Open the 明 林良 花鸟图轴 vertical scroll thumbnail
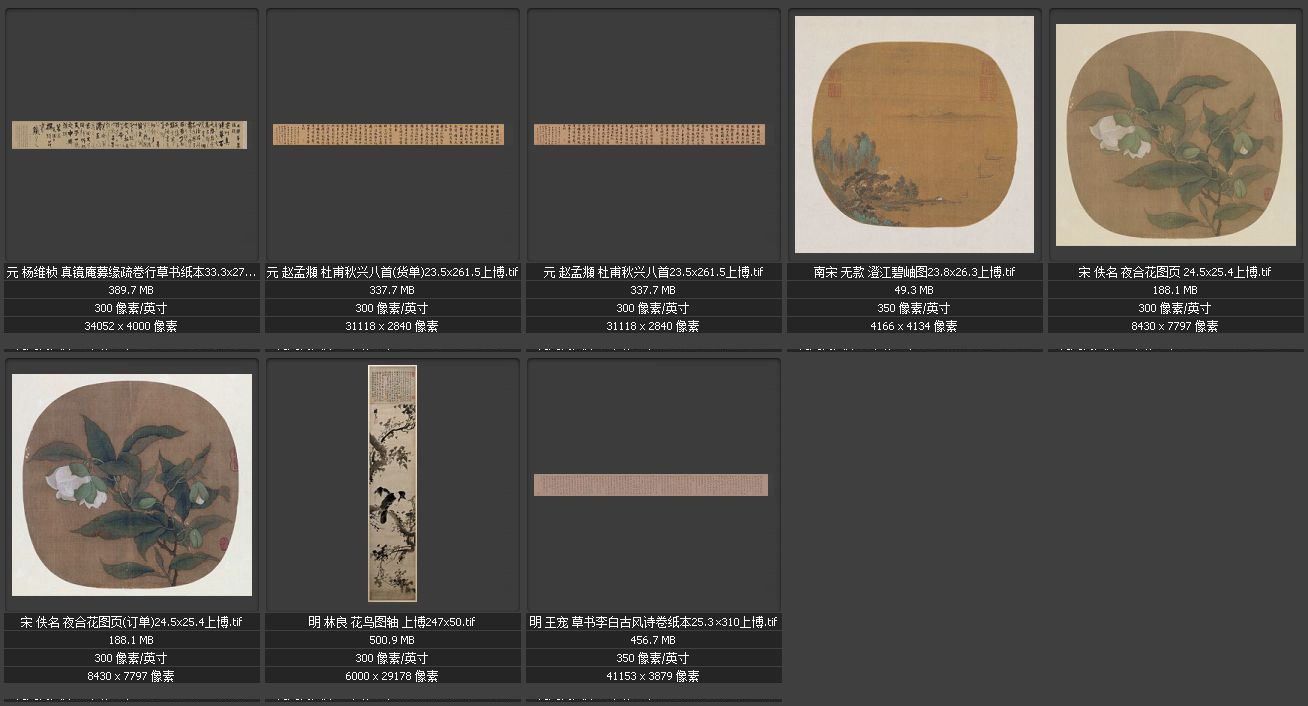Screen dimensions: 1308x706 click(392, 484)
